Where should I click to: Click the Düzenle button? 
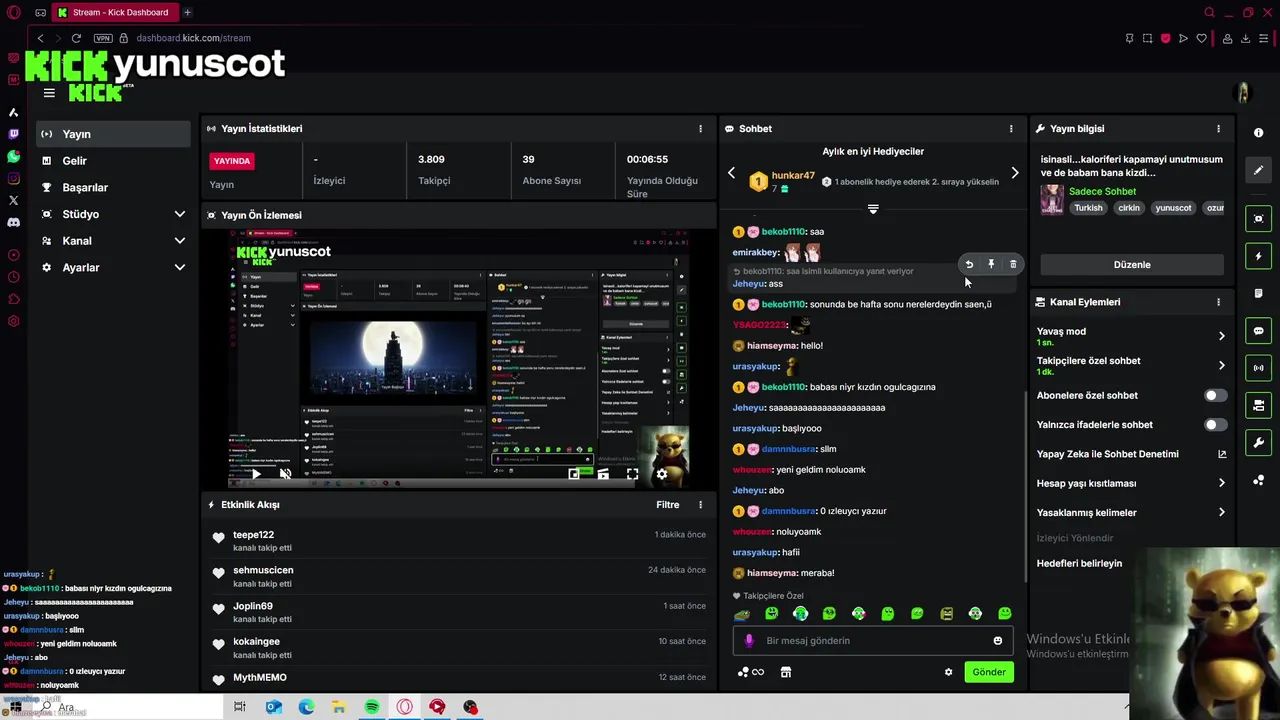(1132, 265)
